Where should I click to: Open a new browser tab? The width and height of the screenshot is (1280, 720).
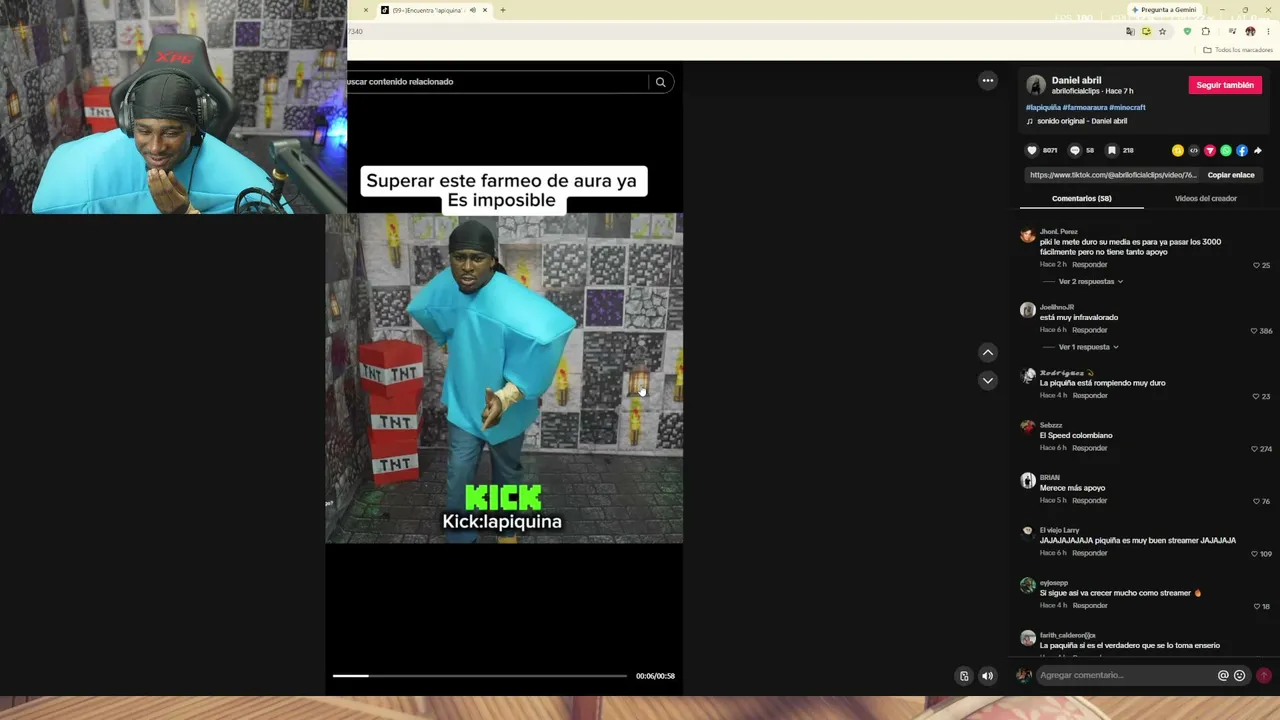coord(502,10)
